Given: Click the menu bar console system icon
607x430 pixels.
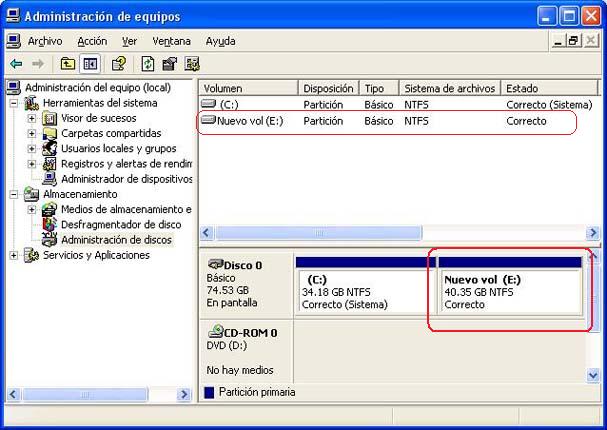Looking at the screenshot, I should [x=14, y=41].
